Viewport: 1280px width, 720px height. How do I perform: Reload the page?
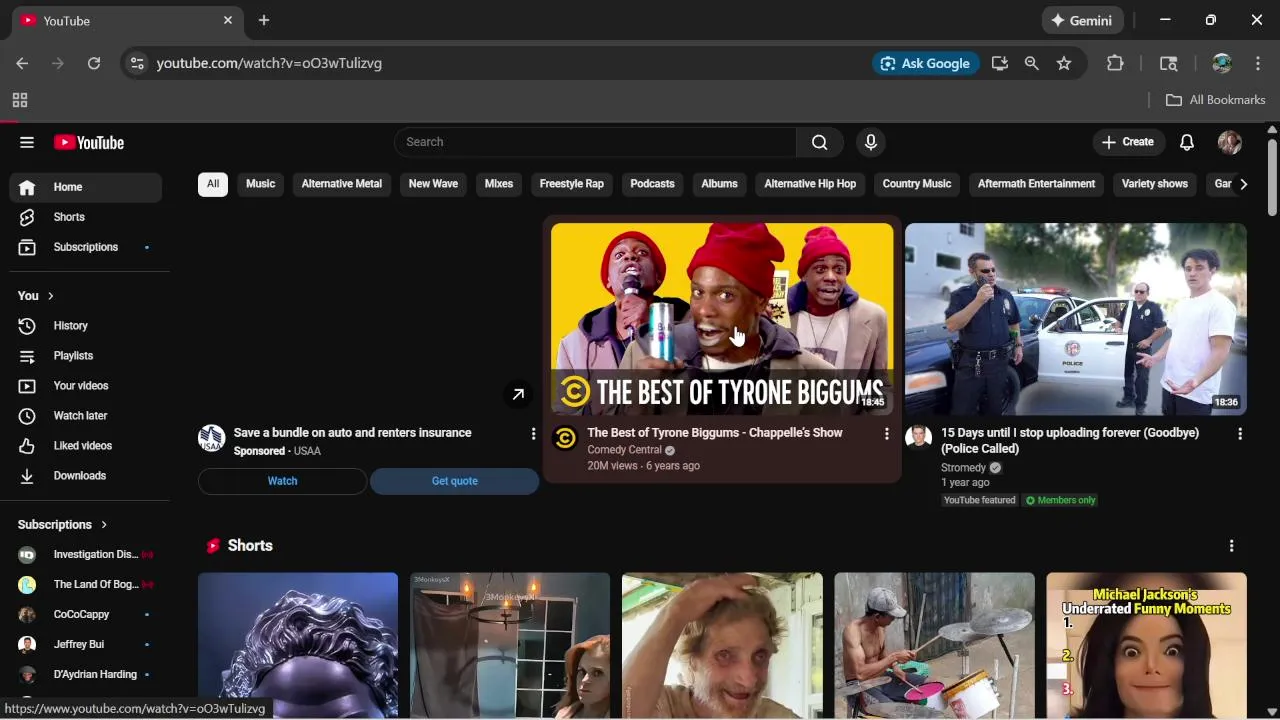point(94,63)
